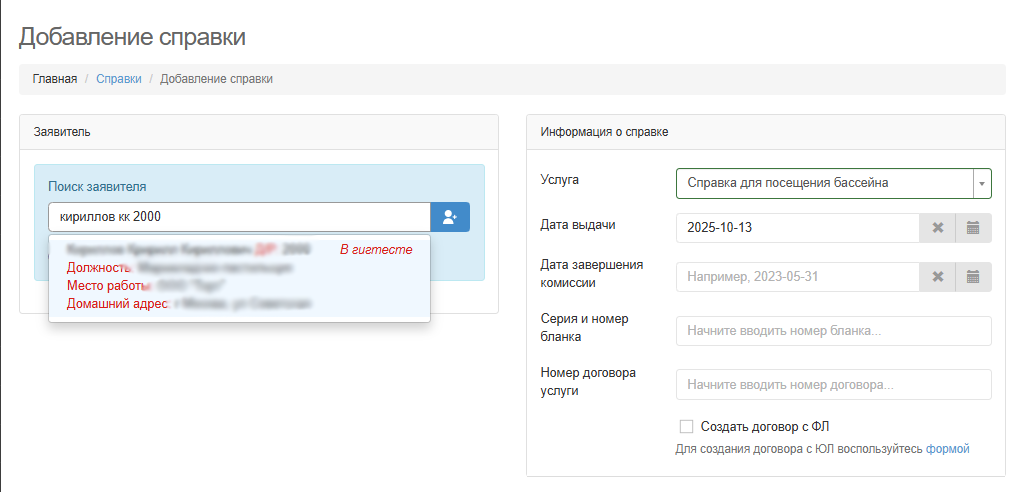Click the Дата завершения комиссии input field

tap(798, 277)
